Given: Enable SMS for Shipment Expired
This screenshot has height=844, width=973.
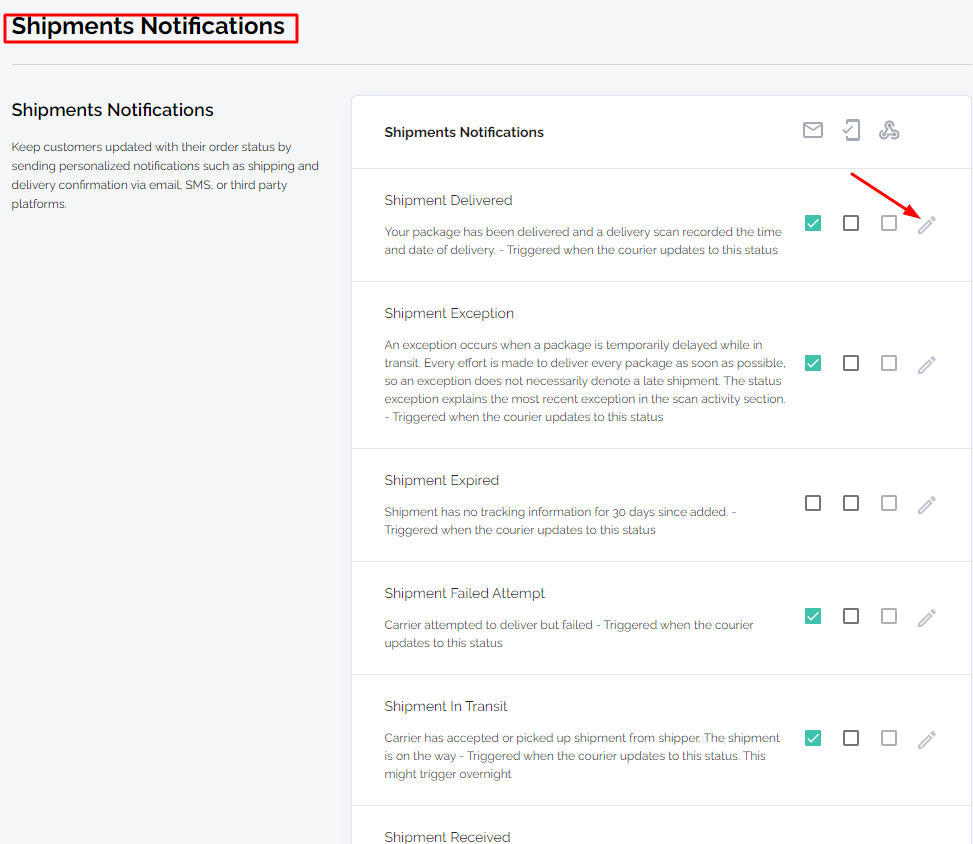Looking at the screenshot, I should (851, 503).
